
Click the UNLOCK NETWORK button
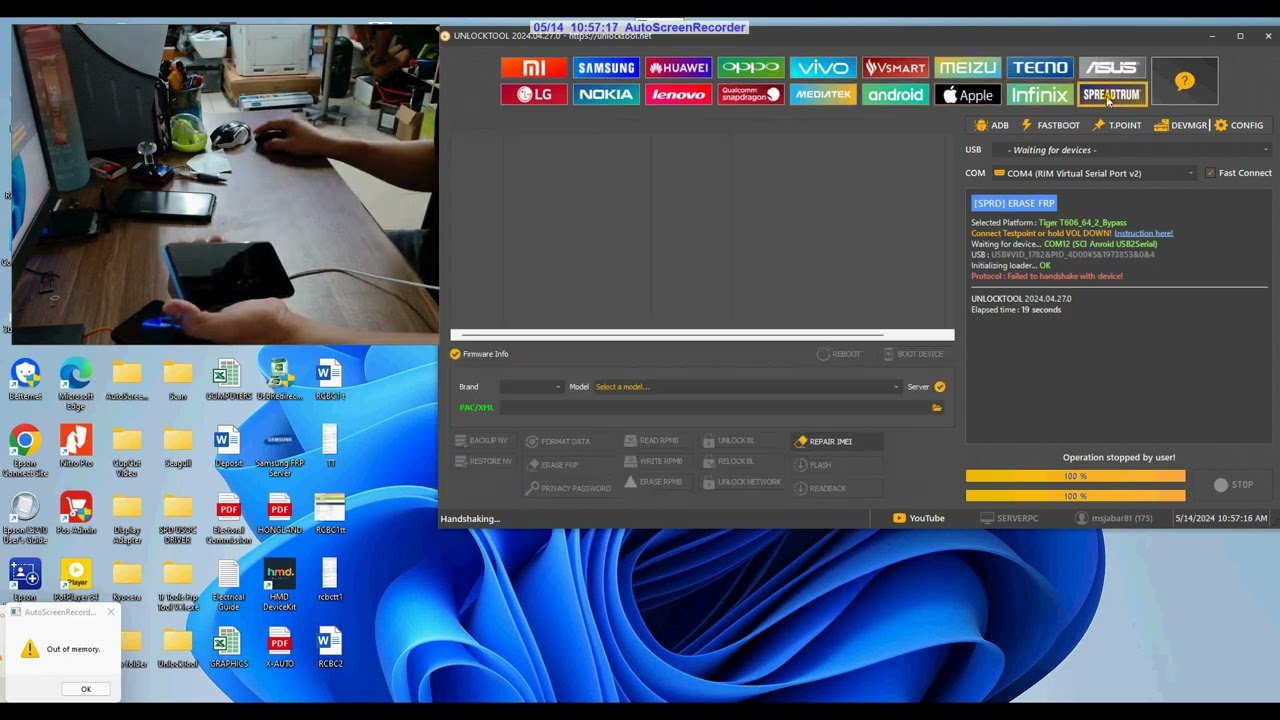point(742,482)
